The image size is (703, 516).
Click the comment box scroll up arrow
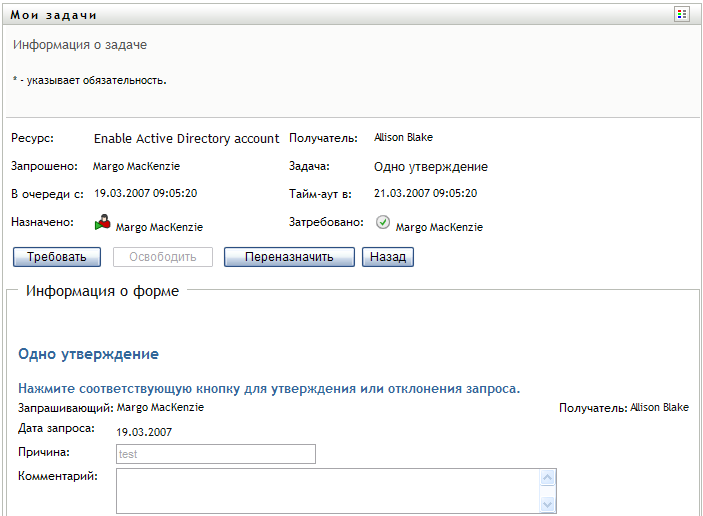[547, 478]
